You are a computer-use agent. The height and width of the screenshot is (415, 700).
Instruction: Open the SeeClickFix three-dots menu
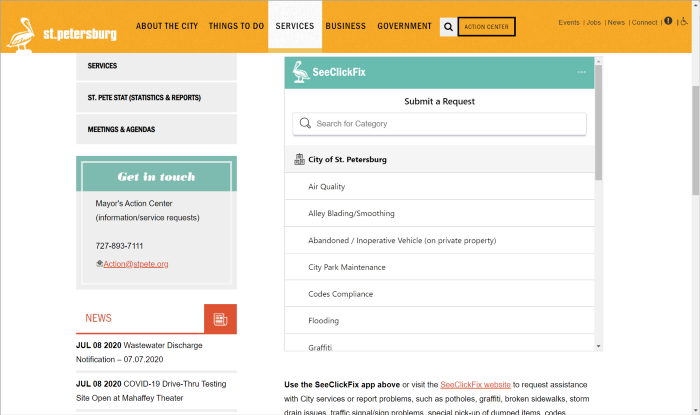581,73
